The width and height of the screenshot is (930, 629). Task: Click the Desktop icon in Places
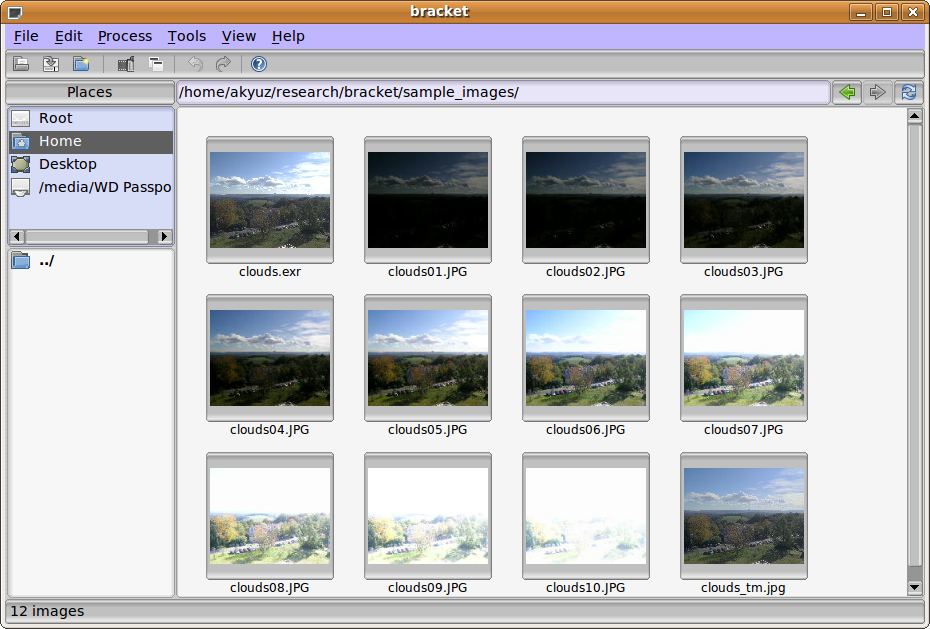[x=21, y=164]
